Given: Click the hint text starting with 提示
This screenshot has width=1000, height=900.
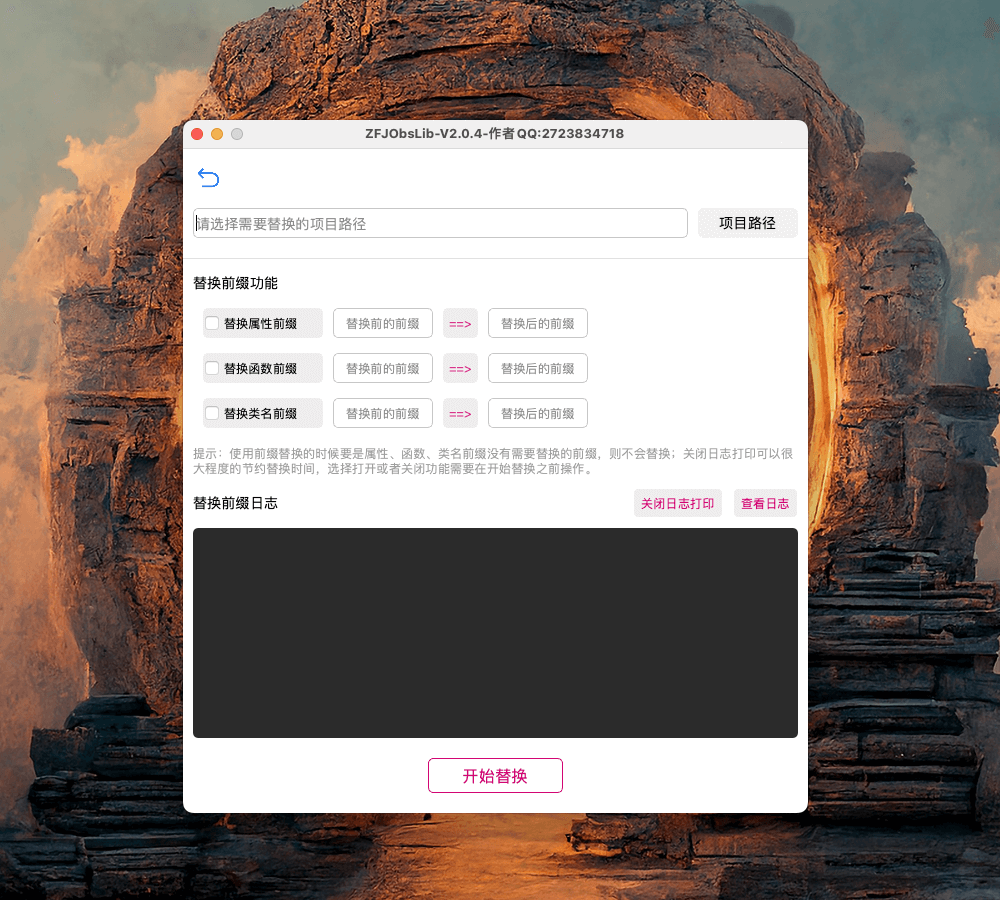Looking at the screenshot, I should coord(493,461).
